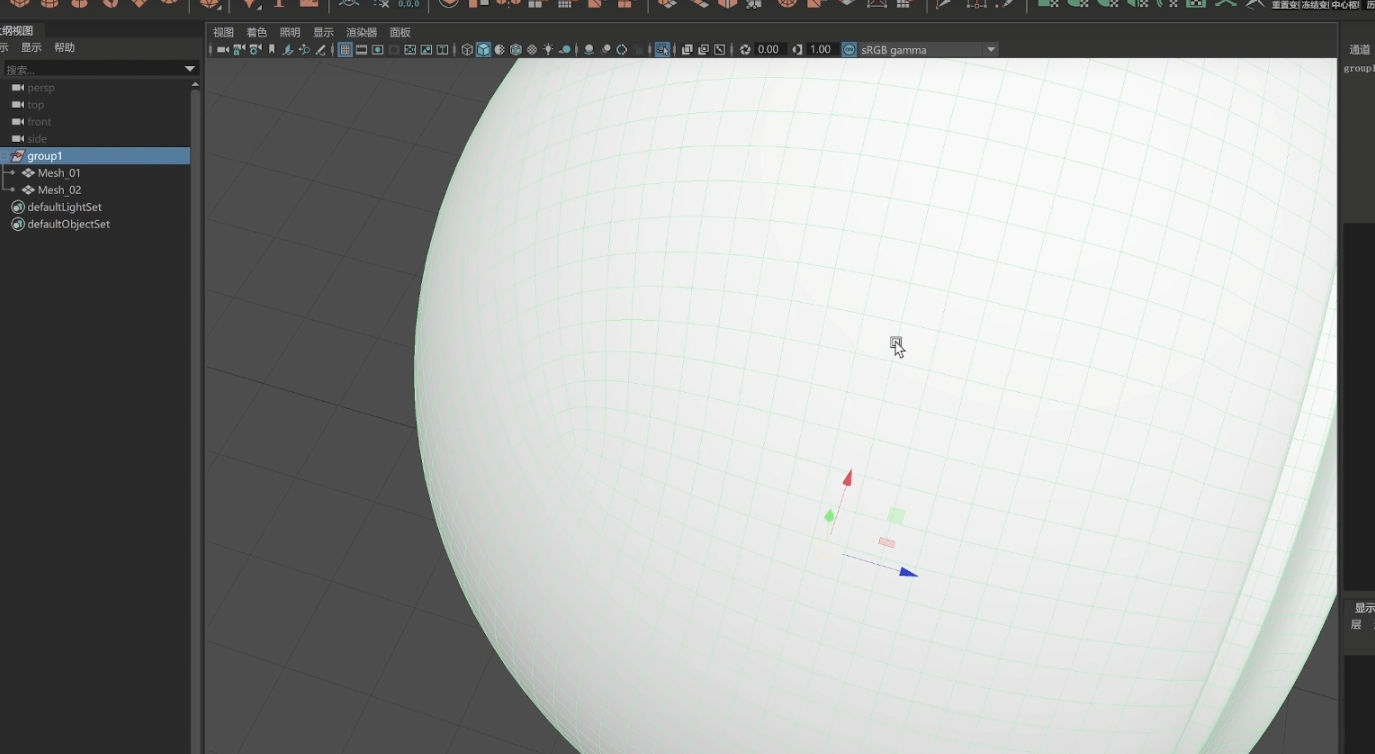1375x754 pixels.
Task: Click the group1 node icon in outliner
Action: coord(17,156)
